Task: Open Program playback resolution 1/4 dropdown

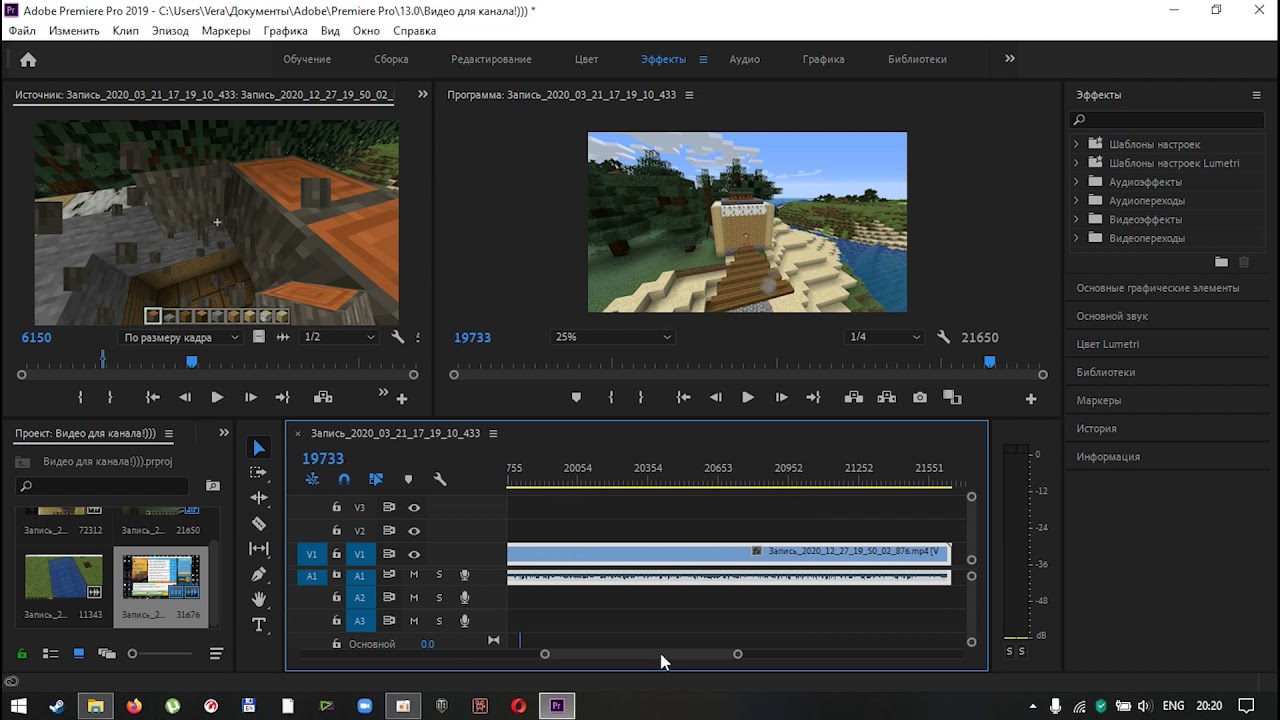Action: [x=885, y=337]
